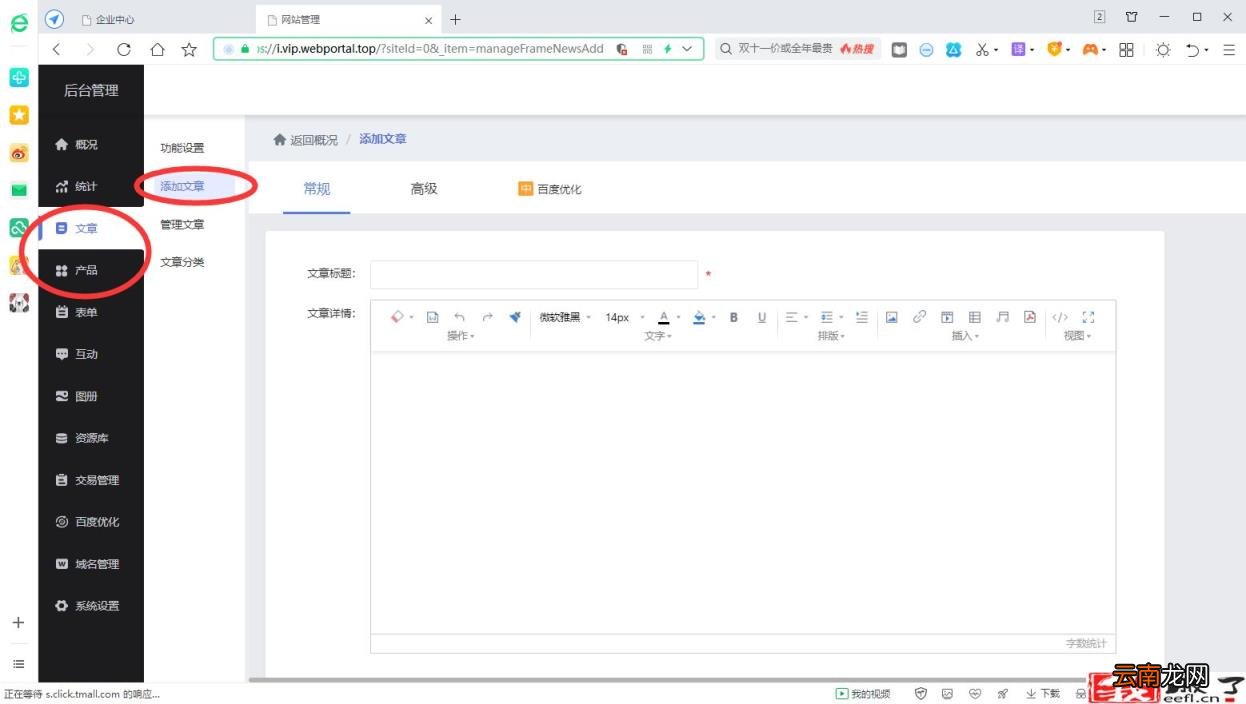
Task: Insert a hyperlink using the link icon
Action: coord(919,317)
